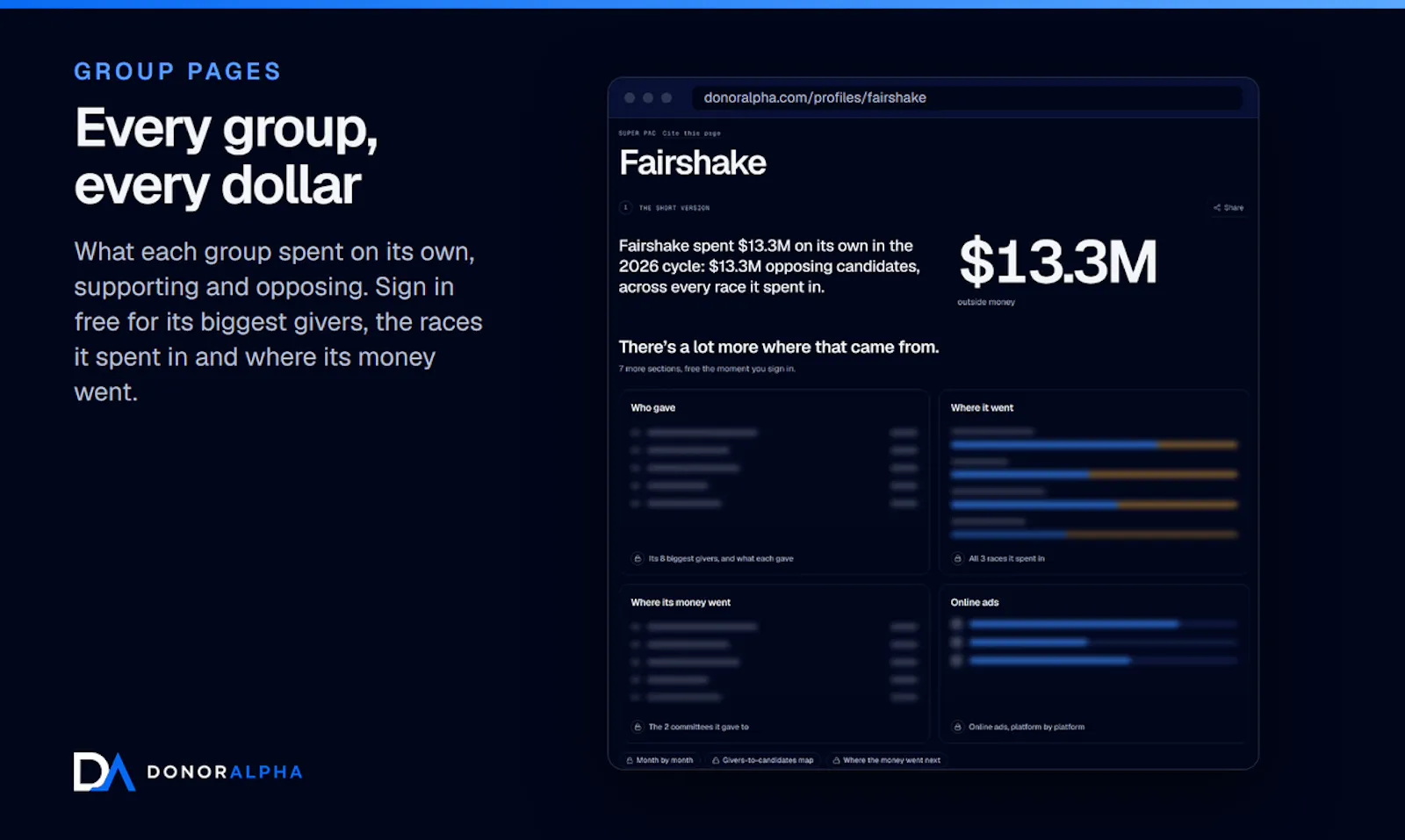Click the Cite this page link

(x=691, y=133)
